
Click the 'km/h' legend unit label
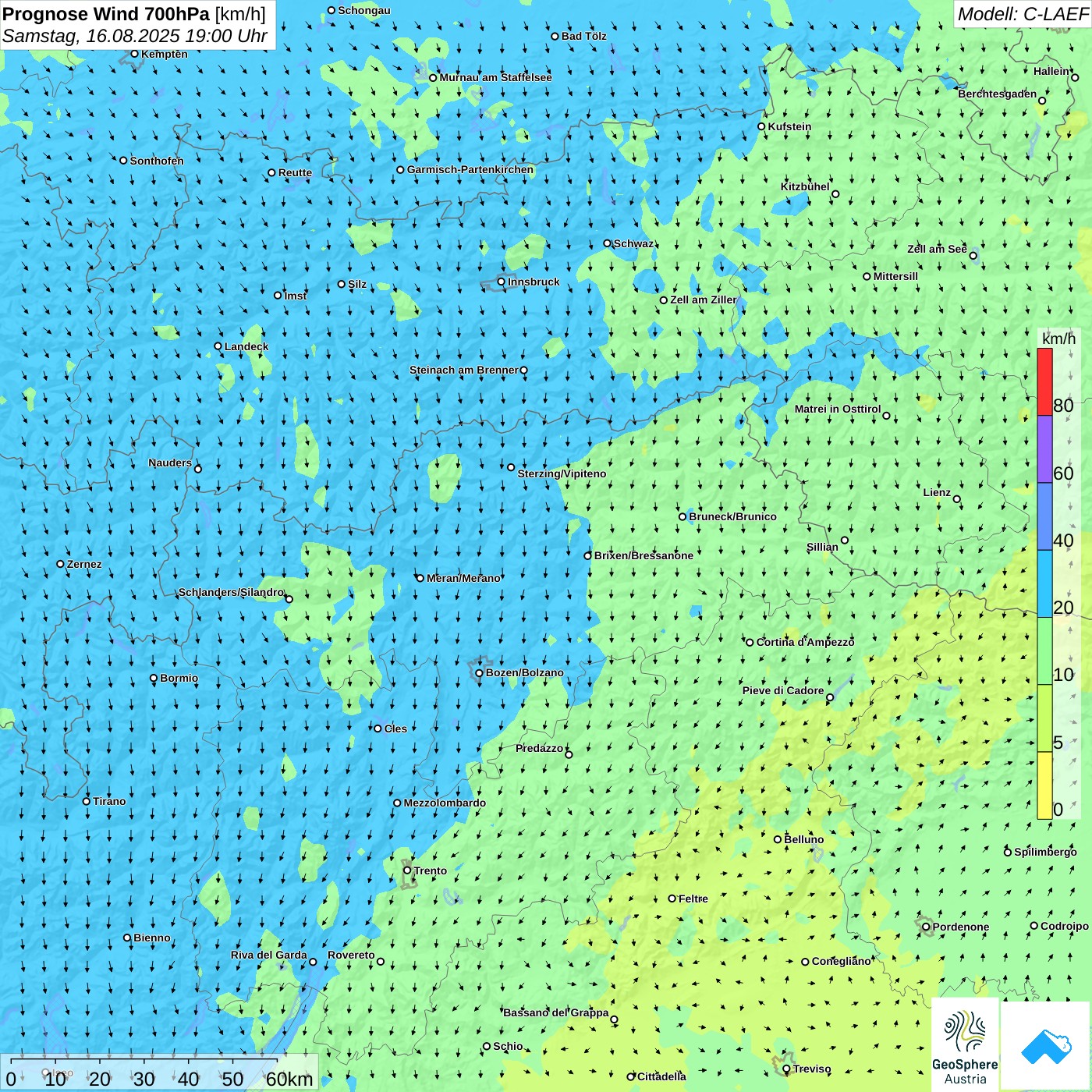[1058, 339]
